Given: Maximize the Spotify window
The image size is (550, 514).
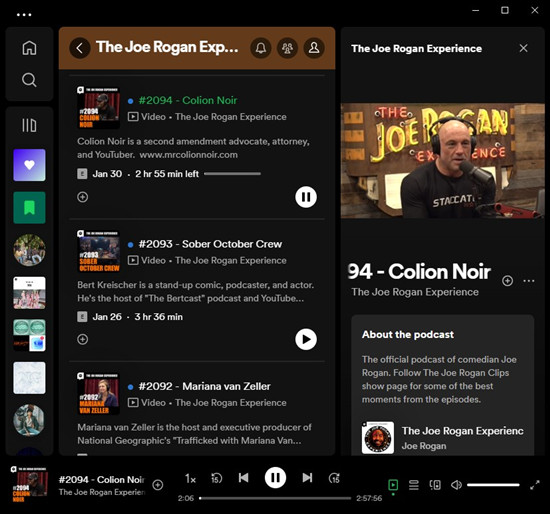Looking at the screenshot, I should pyautogui.click(x=505, y=10).
